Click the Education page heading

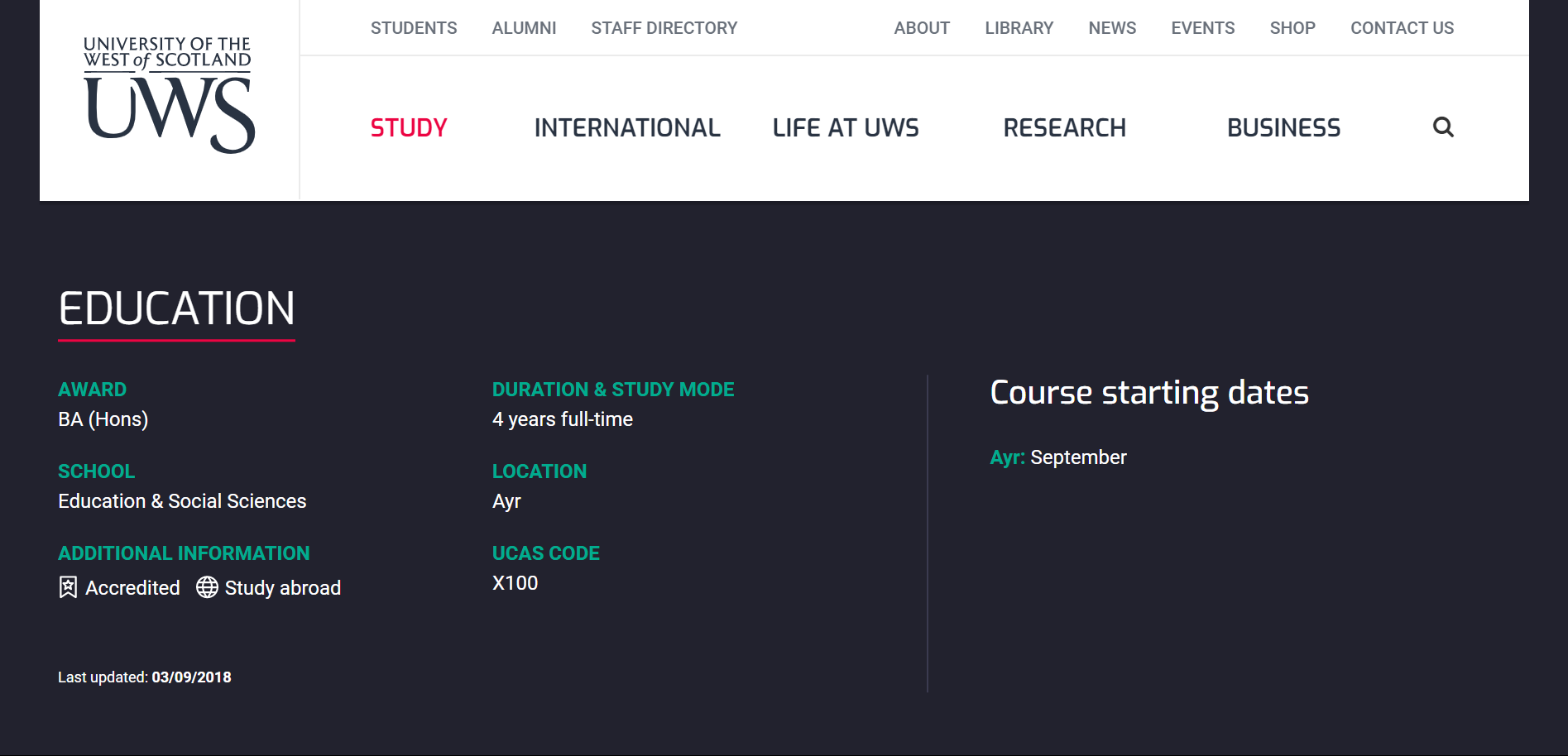point(176,309)
